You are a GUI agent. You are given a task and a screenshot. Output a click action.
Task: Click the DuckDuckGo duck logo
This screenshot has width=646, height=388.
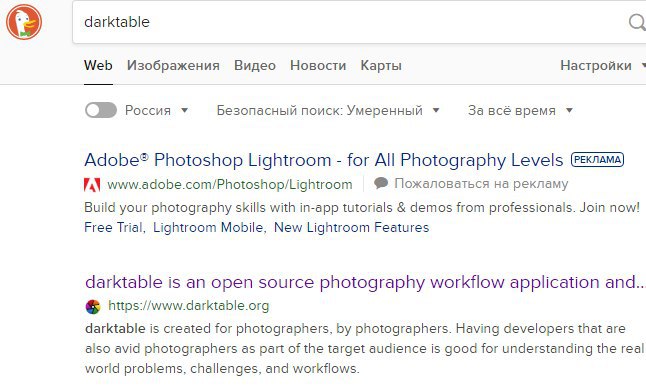(24, 22)
